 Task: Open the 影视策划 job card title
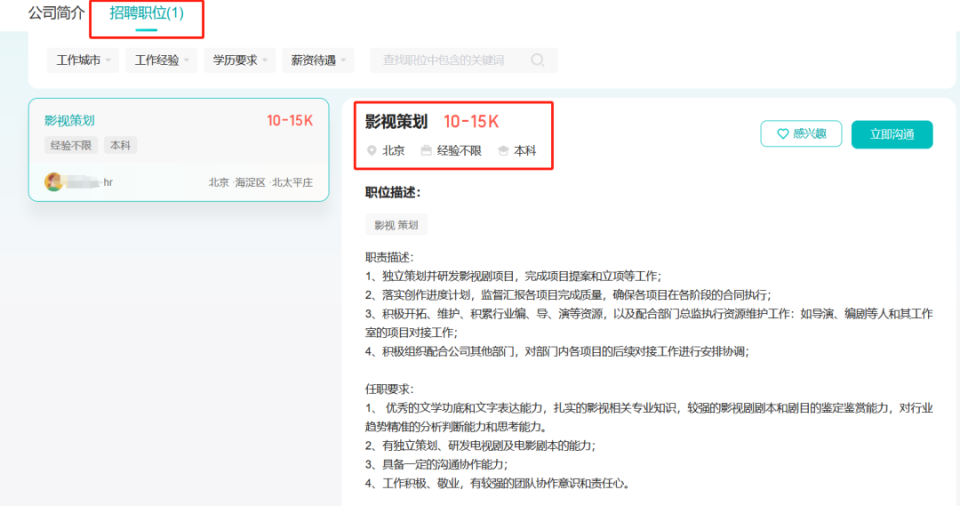pos(69,121)
